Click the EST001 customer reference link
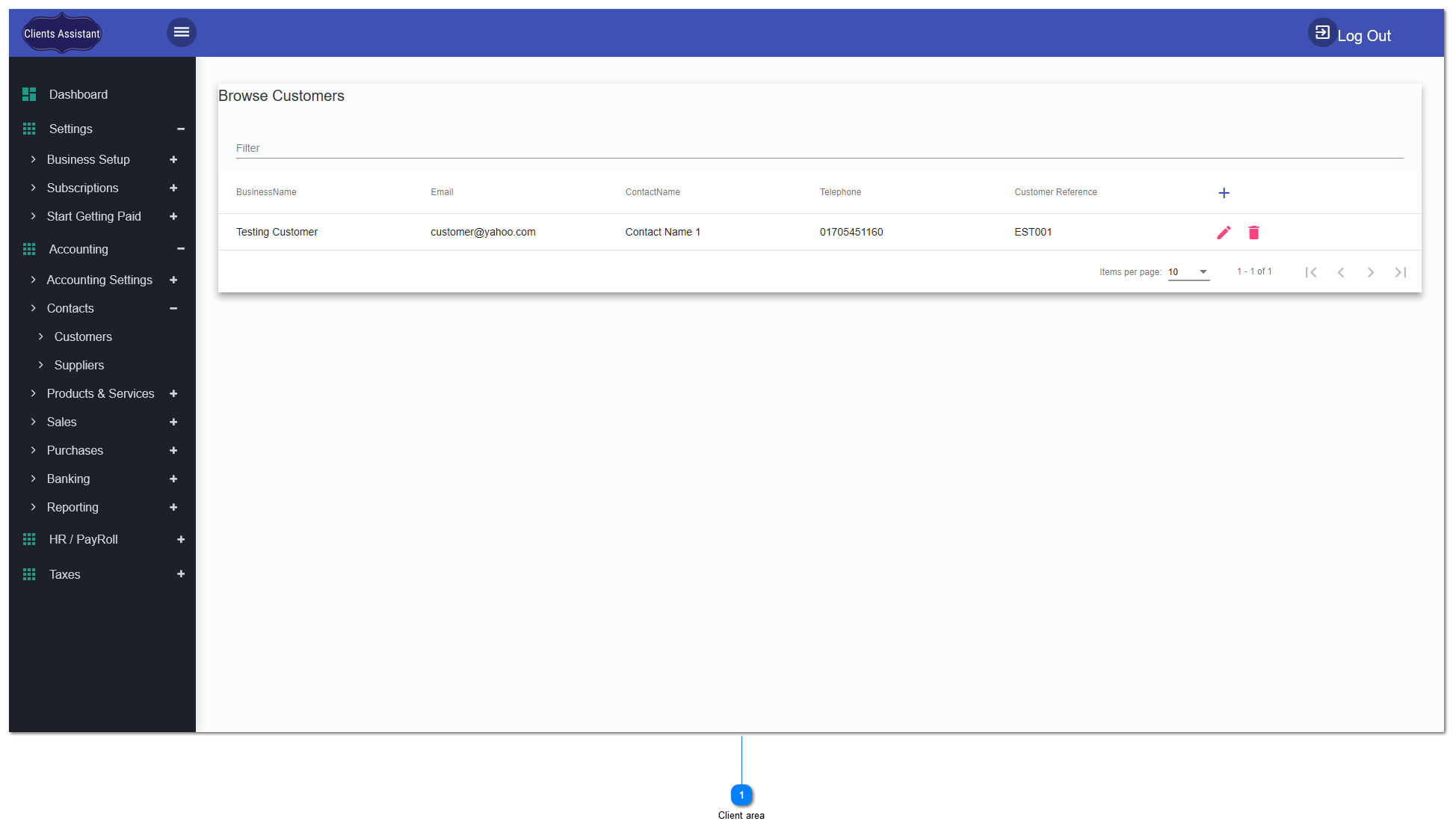The image size is (1456, 833). click(x=1034, y=232)
